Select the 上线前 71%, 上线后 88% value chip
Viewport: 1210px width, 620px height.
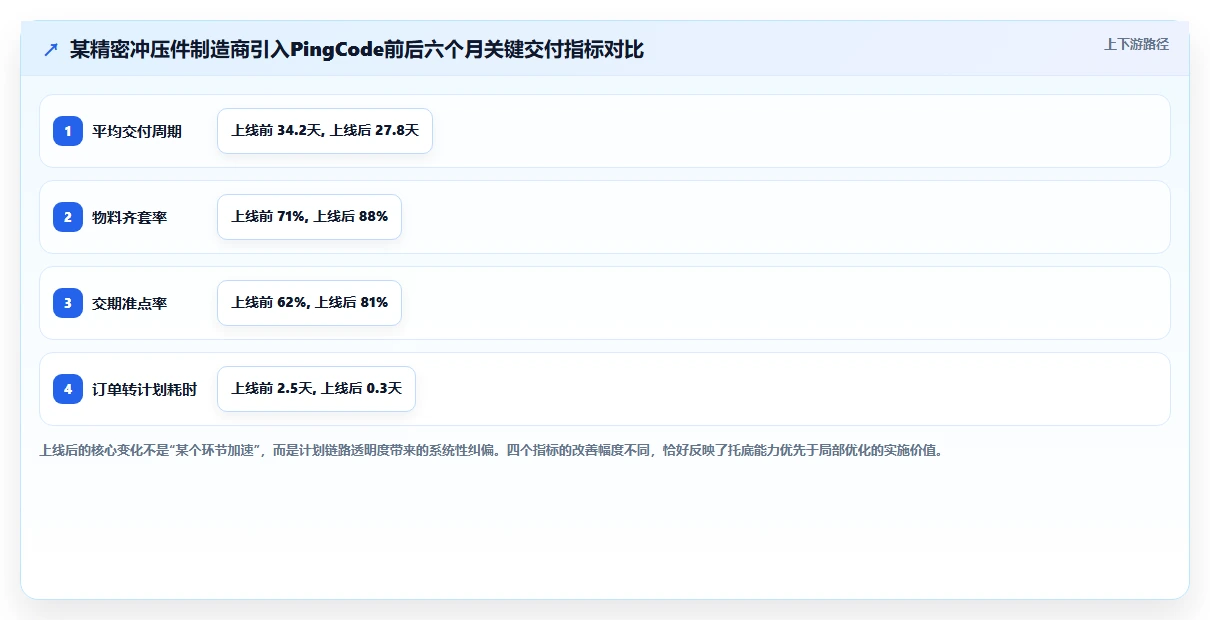(309, 217)
